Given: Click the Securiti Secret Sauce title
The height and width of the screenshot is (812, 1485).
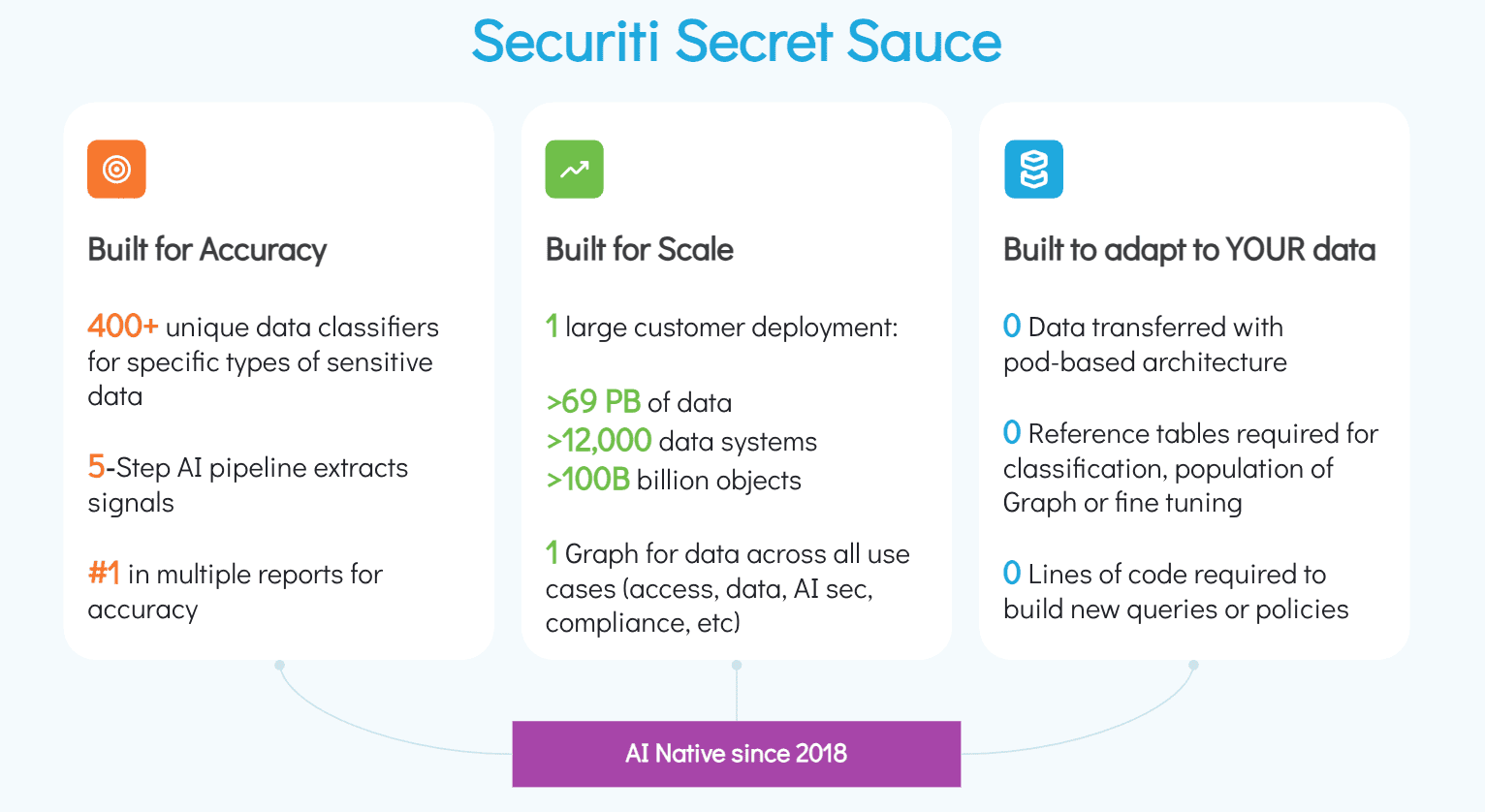Looking at the screenshot, I should tap(737, 42).
